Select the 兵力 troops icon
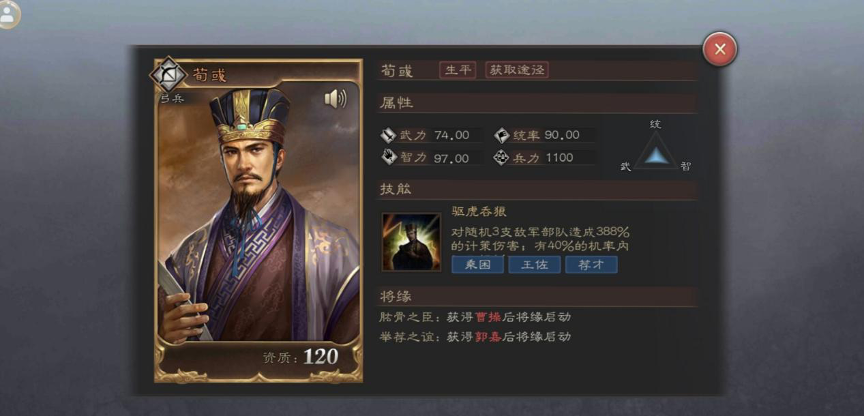Viewport: 864px width, 416px height. 501,158
